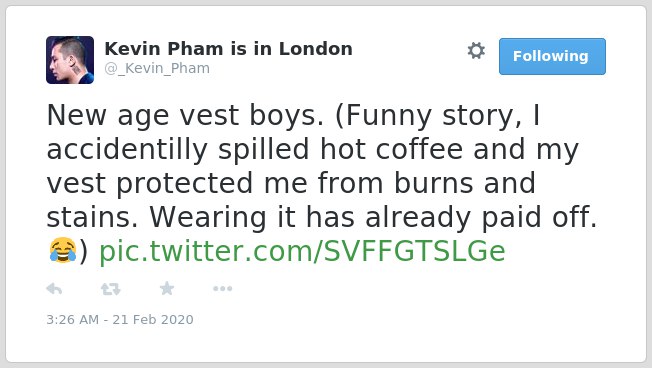652x368 pixels.
Task: Favorite the tweet with the star icon
Action: tap(167, 288)
